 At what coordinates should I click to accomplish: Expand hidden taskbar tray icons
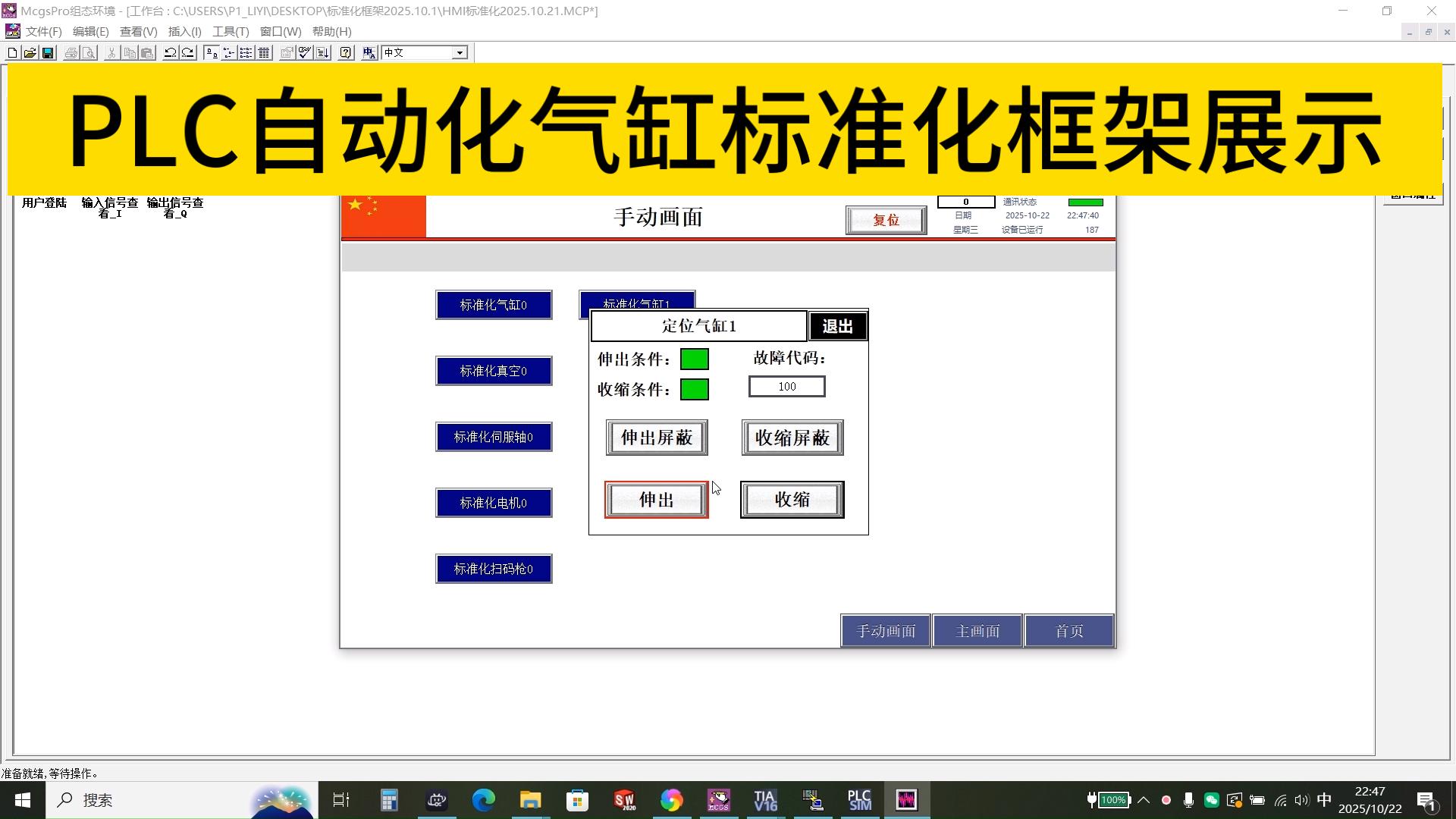(1144, 800)
